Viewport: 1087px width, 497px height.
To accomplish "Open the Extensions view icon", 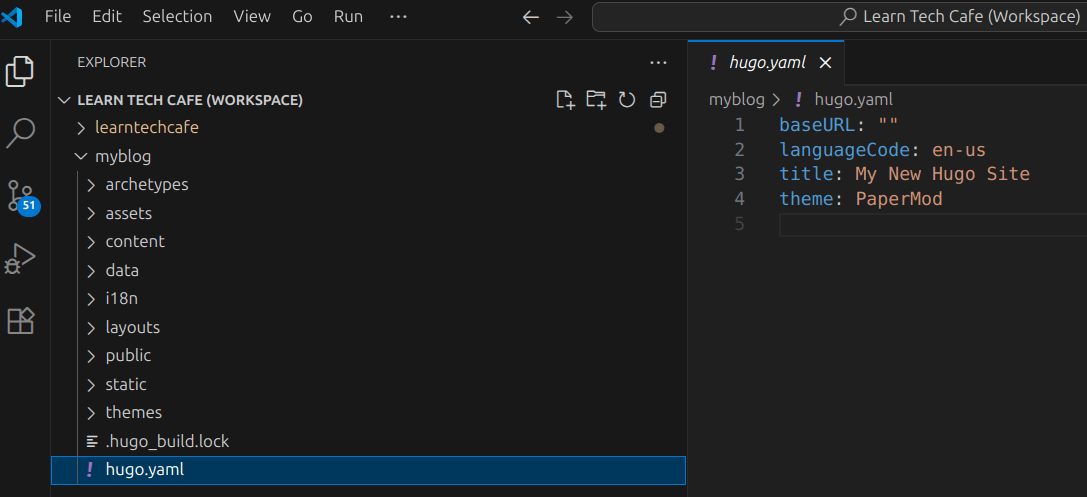I will tap(20, 321).
